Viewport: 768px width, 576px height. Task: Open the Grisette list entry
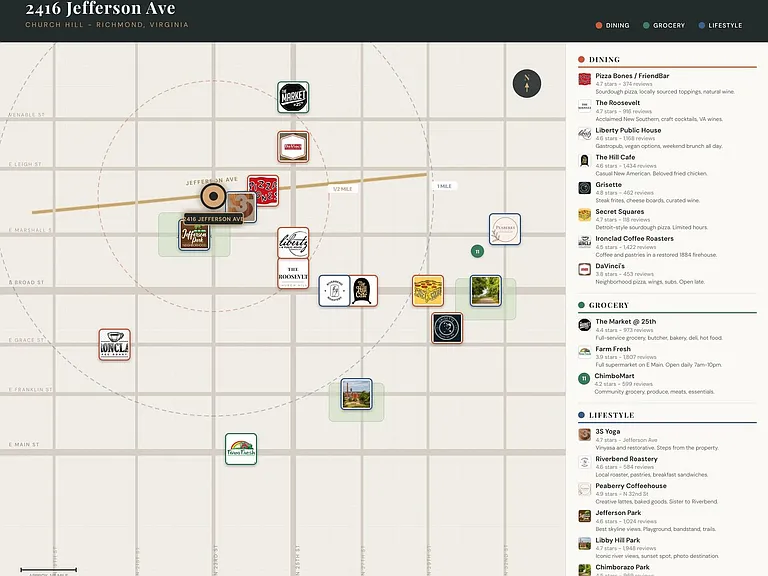tap(667, 192)
